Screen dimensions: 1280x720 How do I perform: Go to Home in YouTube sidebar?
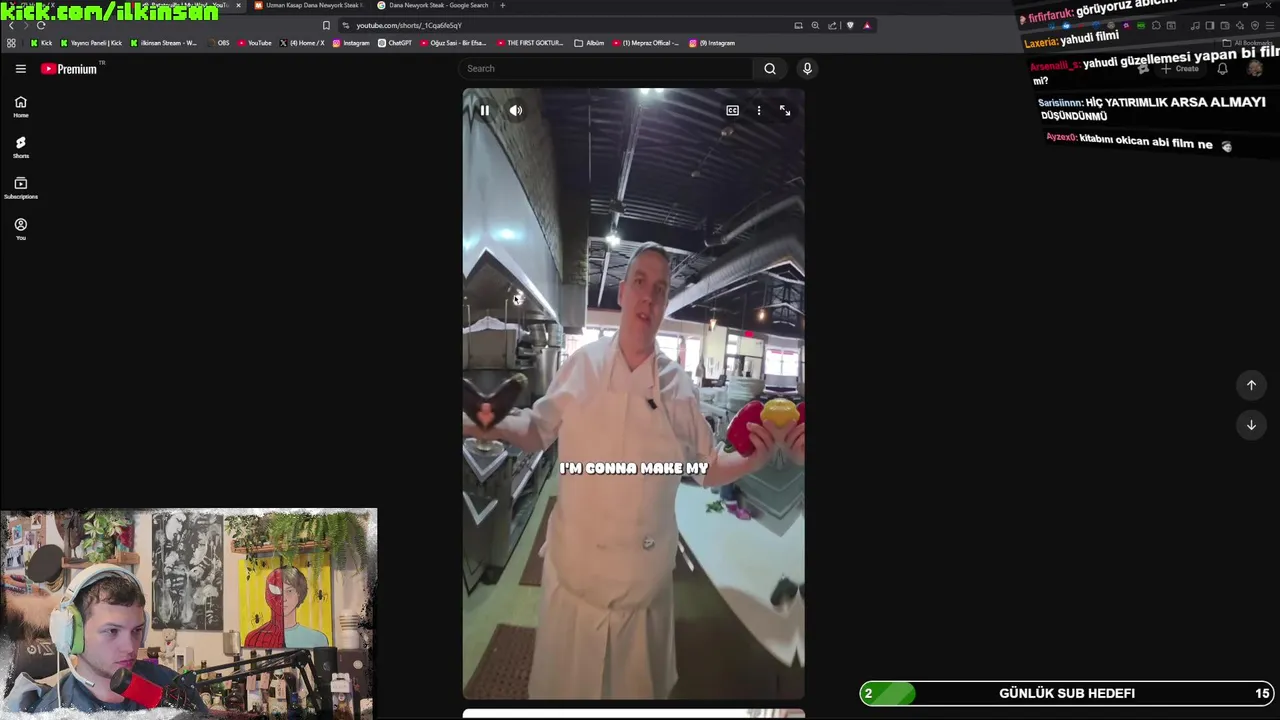(x=20, y=106)
